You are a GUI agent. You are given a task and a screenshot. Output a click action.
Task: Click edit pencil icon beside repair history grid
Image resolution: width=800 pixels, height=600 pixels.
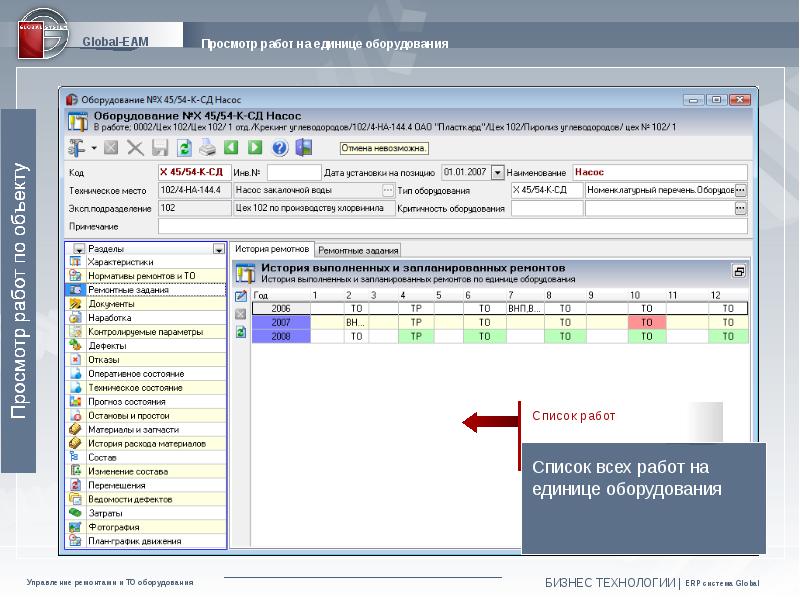click(x=240, y=295)
